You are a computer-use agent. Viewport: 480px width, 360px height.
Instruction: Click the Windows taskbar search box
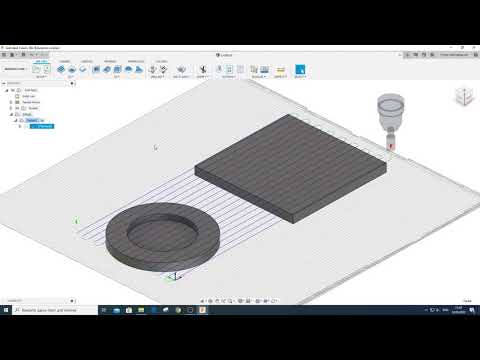55,310
